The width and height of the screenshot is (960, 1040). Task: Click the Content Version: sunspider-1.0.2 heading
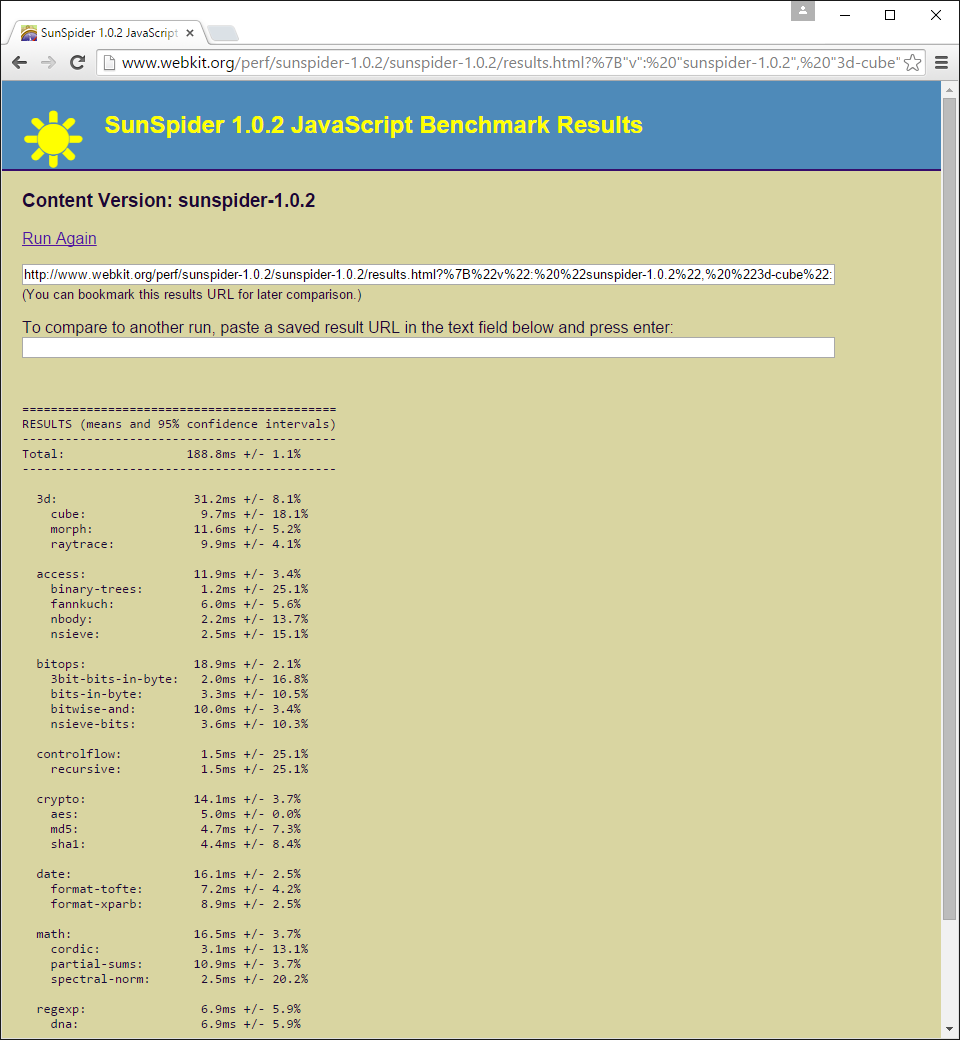coord(169,200)
